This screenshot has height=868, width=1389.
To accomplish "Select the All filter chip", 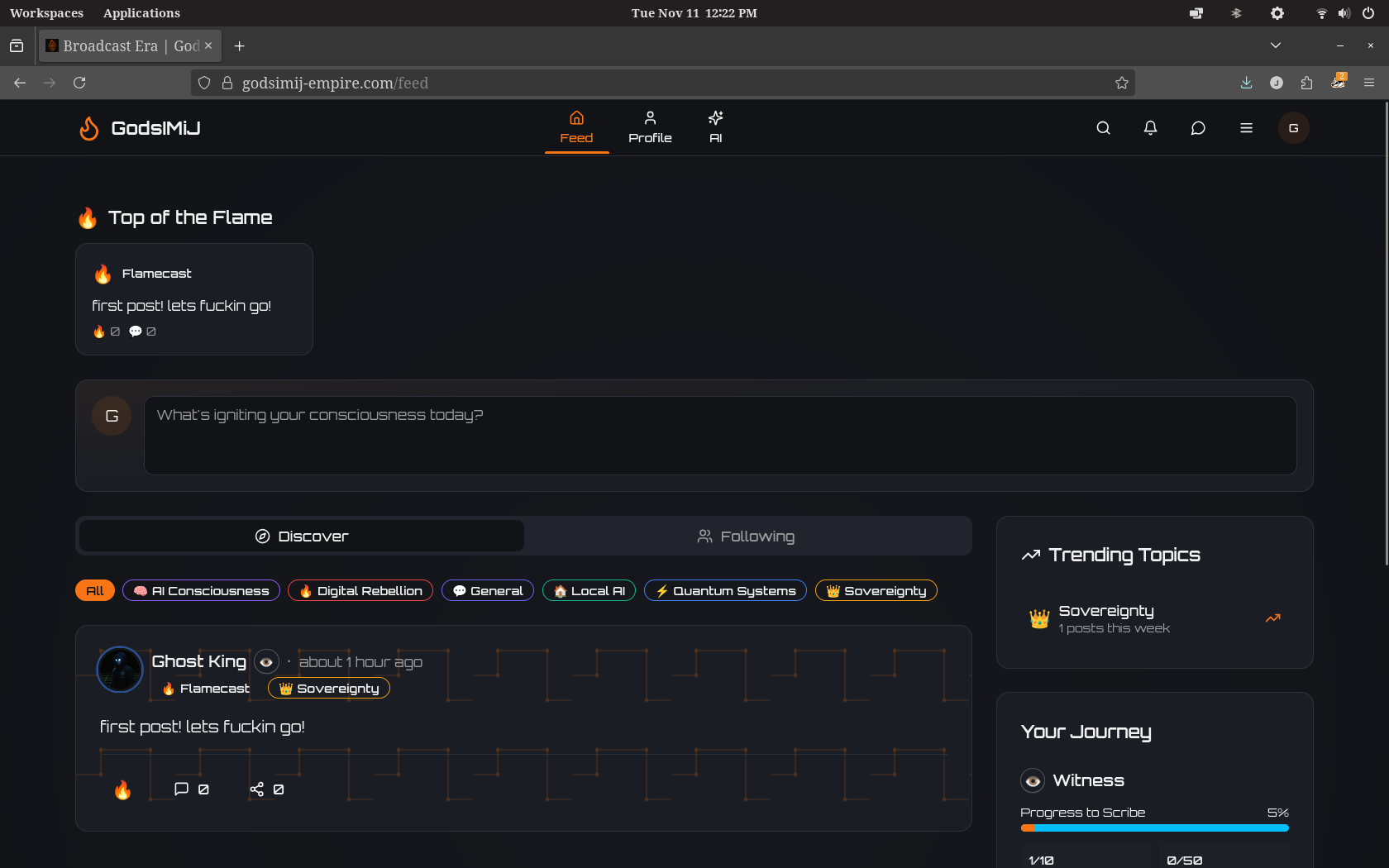I will point(95,590).
